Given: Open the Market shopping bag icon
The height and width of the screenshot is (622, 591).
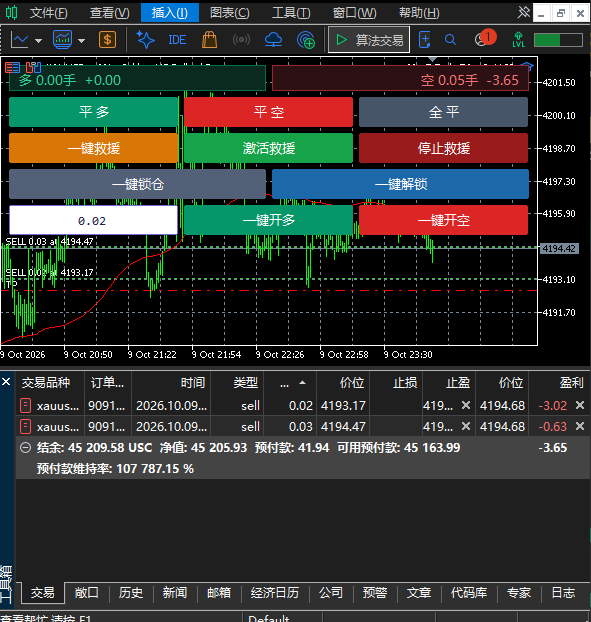Looking at the screenshot, I should pyautogui.click(x=209, y=40).
